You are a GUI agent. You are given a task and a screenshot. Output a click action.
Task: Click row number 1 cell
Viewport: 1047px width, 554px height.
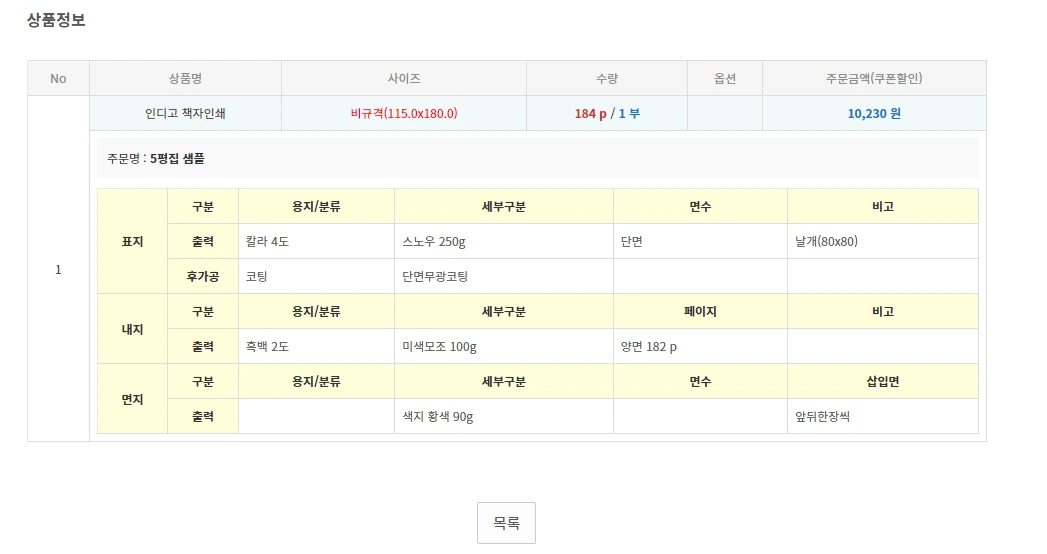(x=58, y=269)
